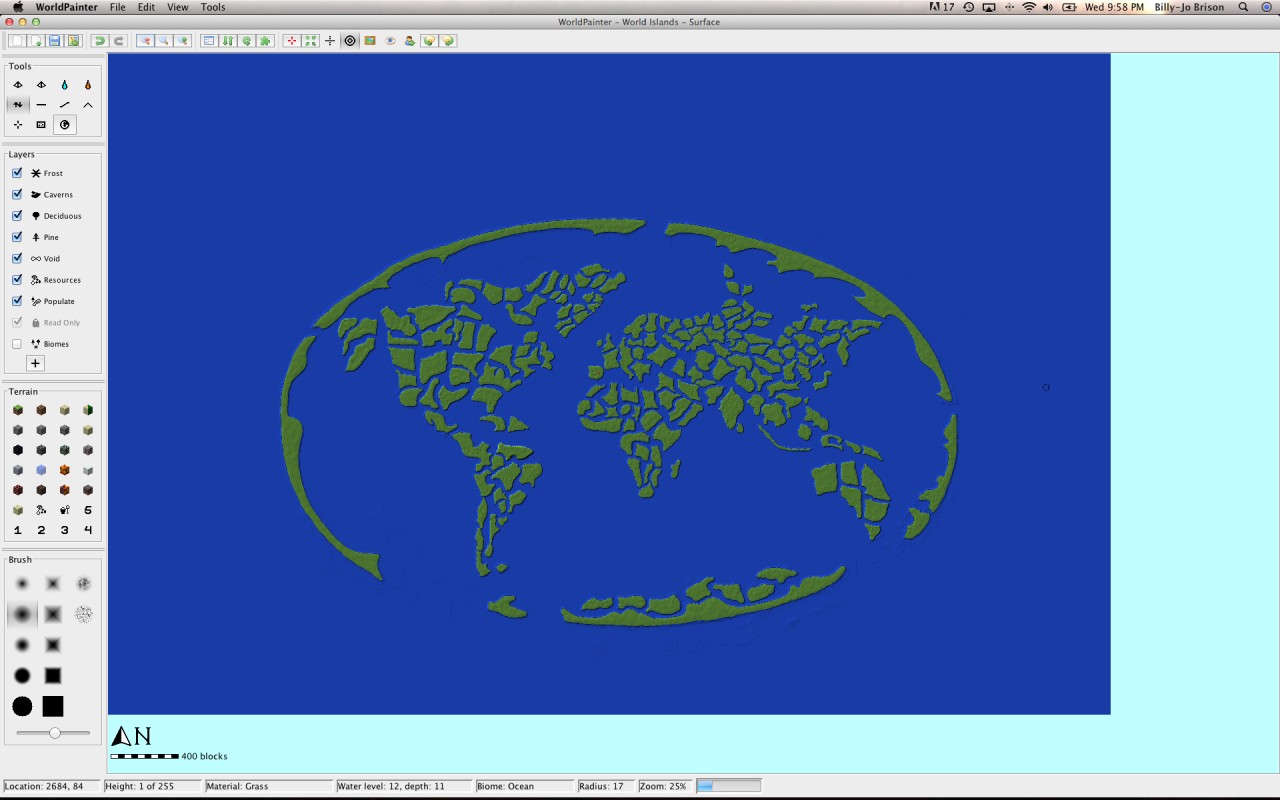Select the Grass terrain swatch
This screenshot has width=1280, height=800.
17,409
